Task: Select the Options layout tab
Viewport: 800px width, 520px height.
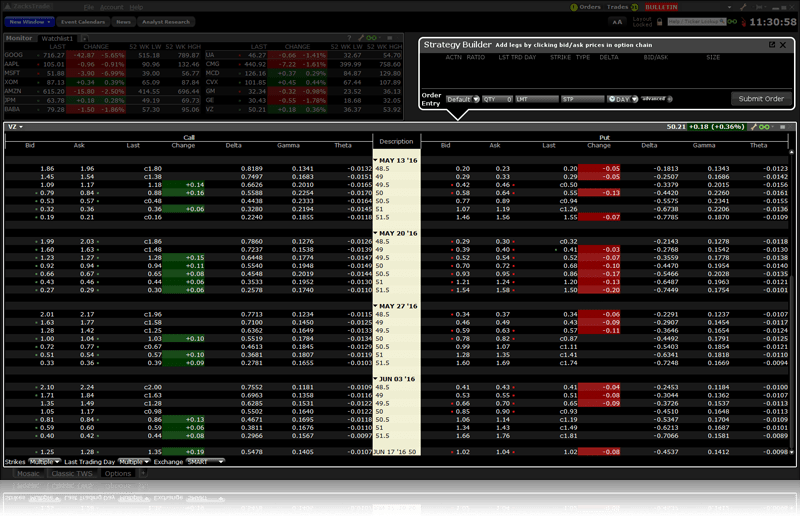Action: coord(118,473)
